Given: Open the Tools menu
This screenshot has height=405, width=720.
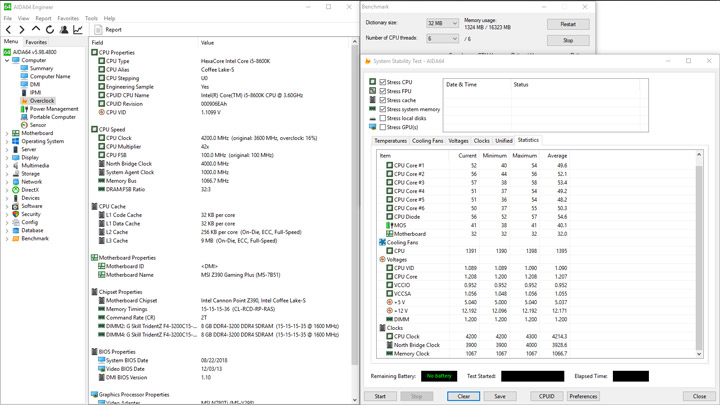Looking at the screenshot, I should pyautogui.click(x=91, y=18).
